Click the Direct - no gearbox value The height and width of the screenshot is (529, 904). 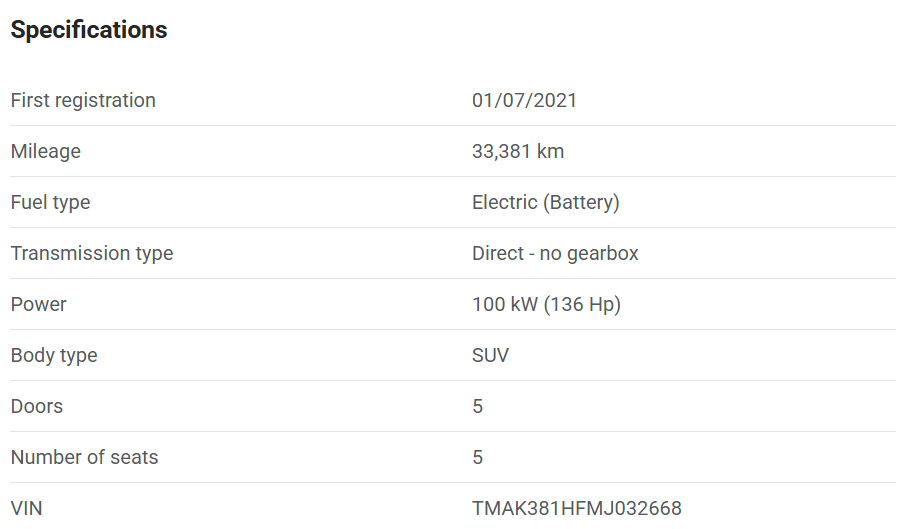point(555,253)
